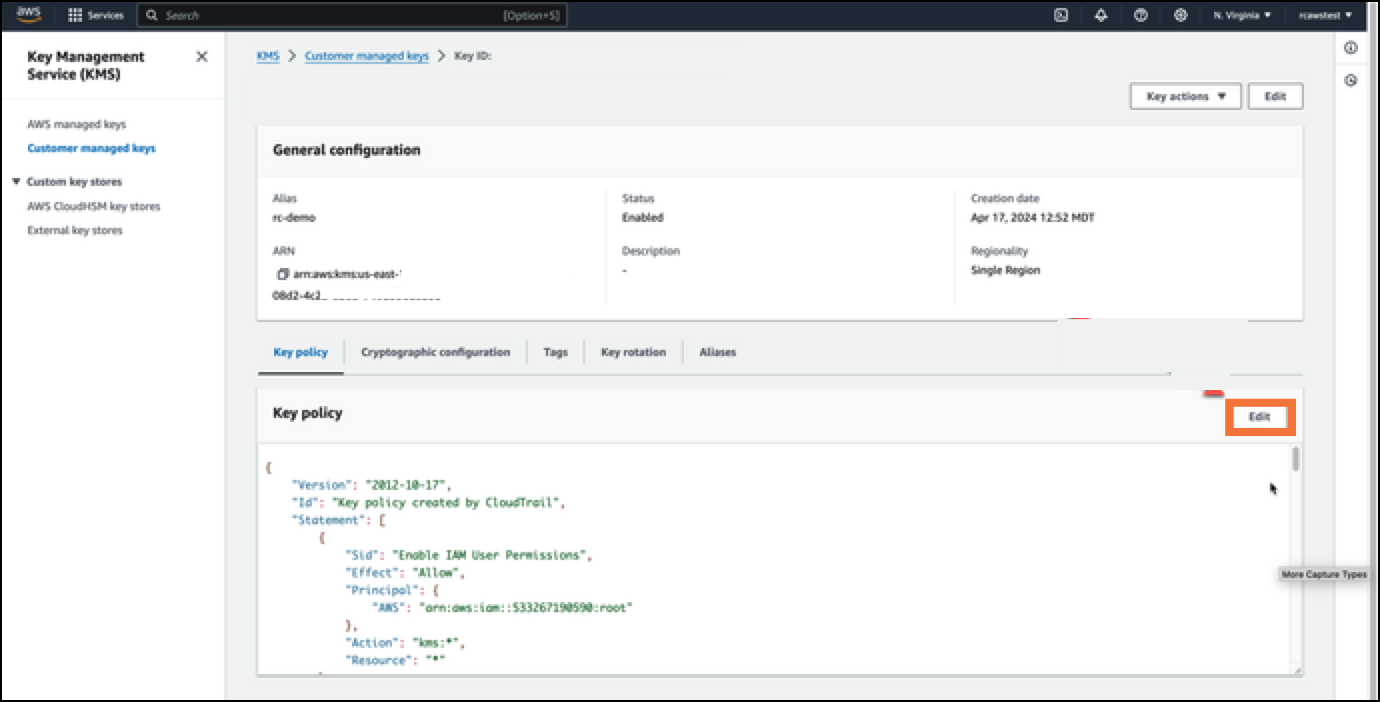1380x702 pixels.
Task: Click Edit in the Key policy panel
Action: [1260, 417]
